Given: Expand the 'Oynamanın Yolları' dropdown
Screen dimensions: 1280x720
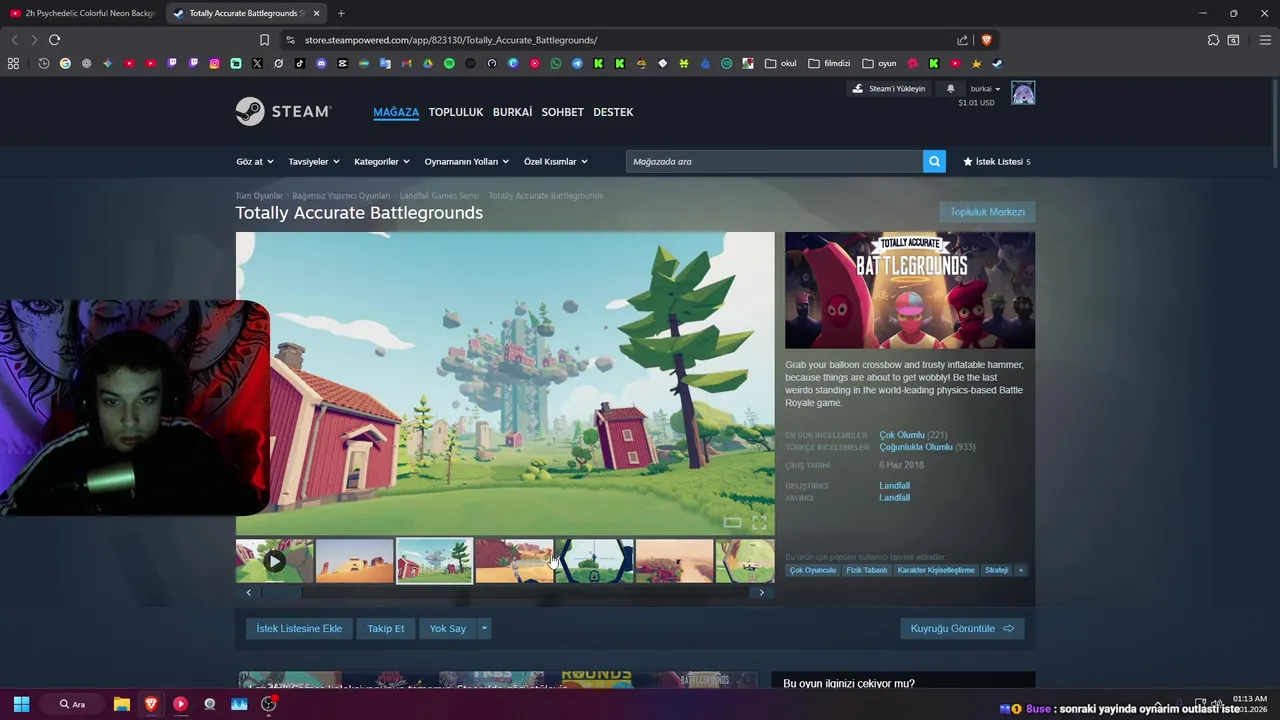Looking at the screenshot, I should pos(466,161).
